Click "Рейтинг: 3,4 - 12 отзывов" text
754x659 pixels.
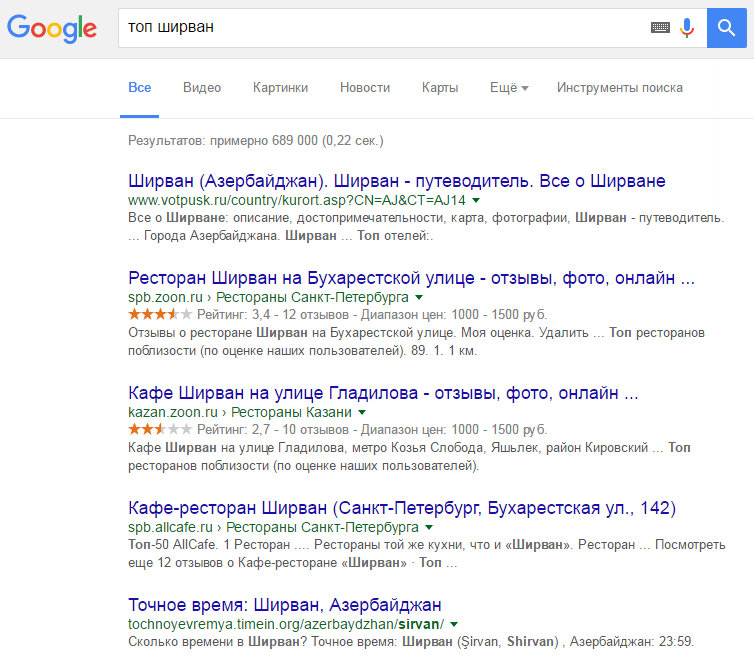click(x=273, y=315)
